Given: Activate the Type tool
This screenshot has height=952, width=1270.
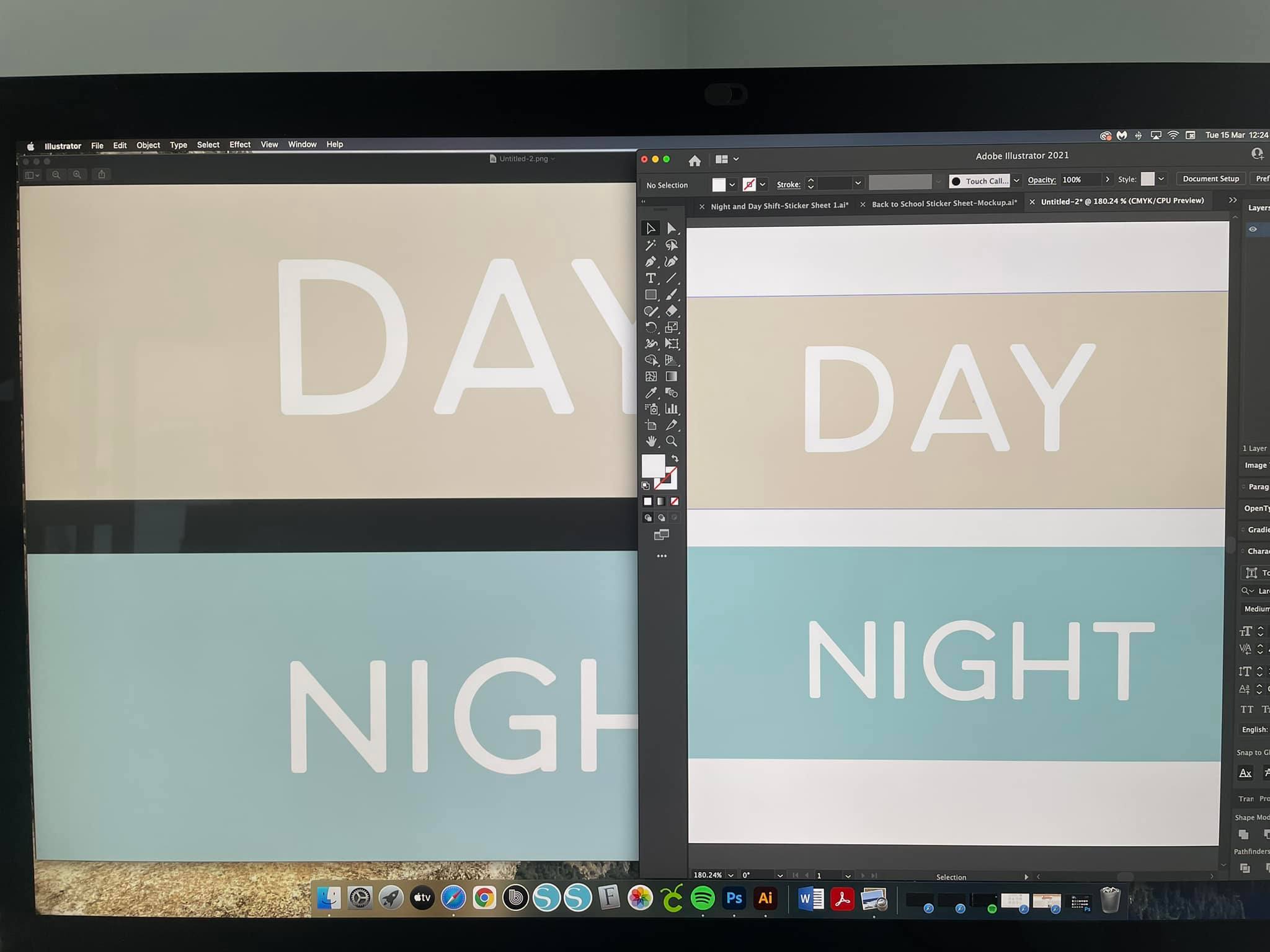Looking at the screenshot, I should click(651, 278).
